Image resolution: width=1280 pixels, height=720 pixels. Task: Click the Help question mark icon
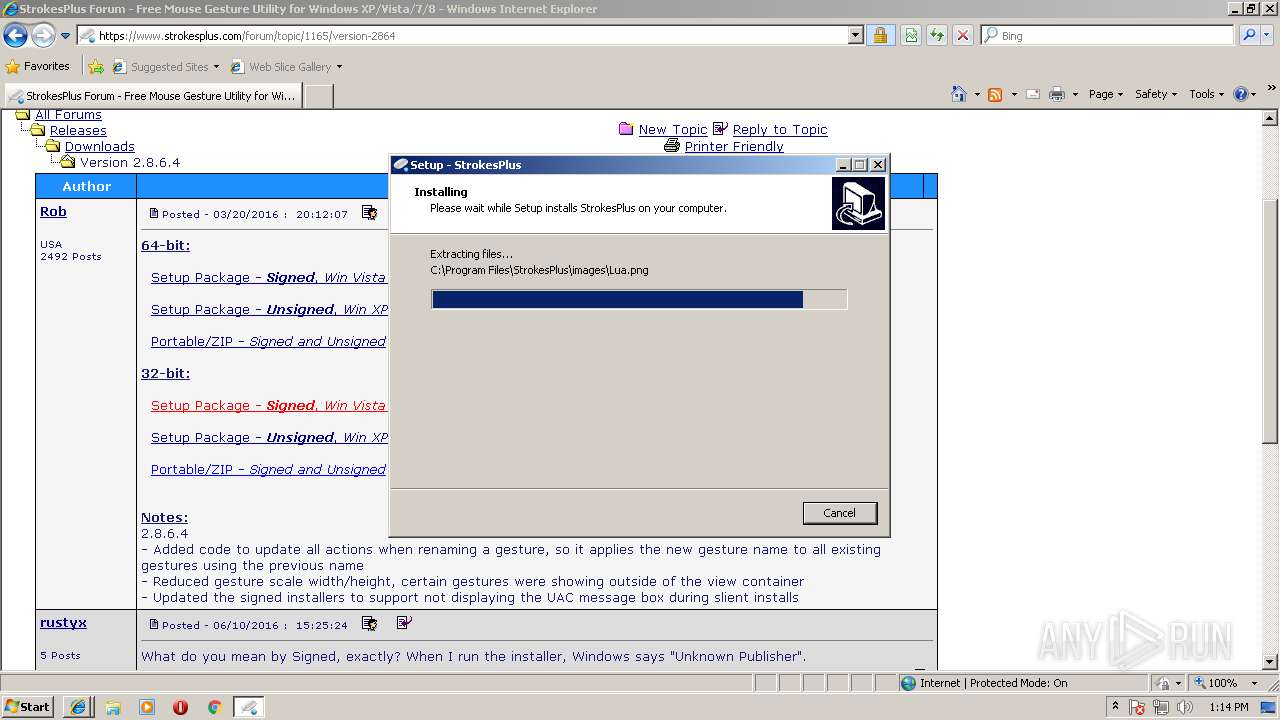(1241, 94)
